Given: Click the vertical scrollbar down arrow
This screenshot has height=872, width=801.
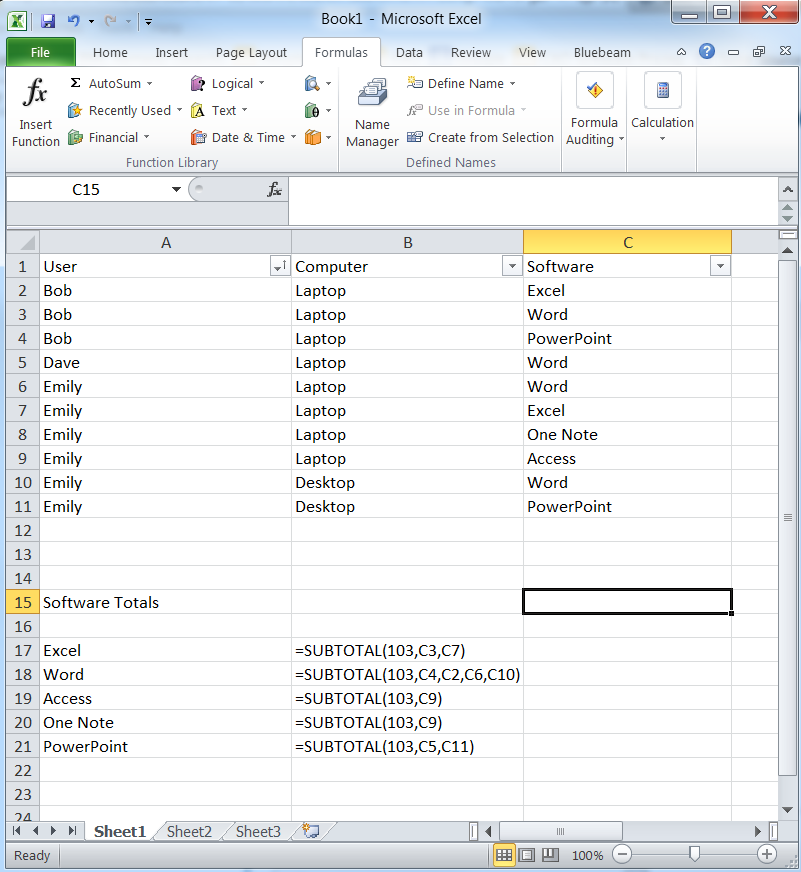Looking at the screenshot, I should [787, 810].
